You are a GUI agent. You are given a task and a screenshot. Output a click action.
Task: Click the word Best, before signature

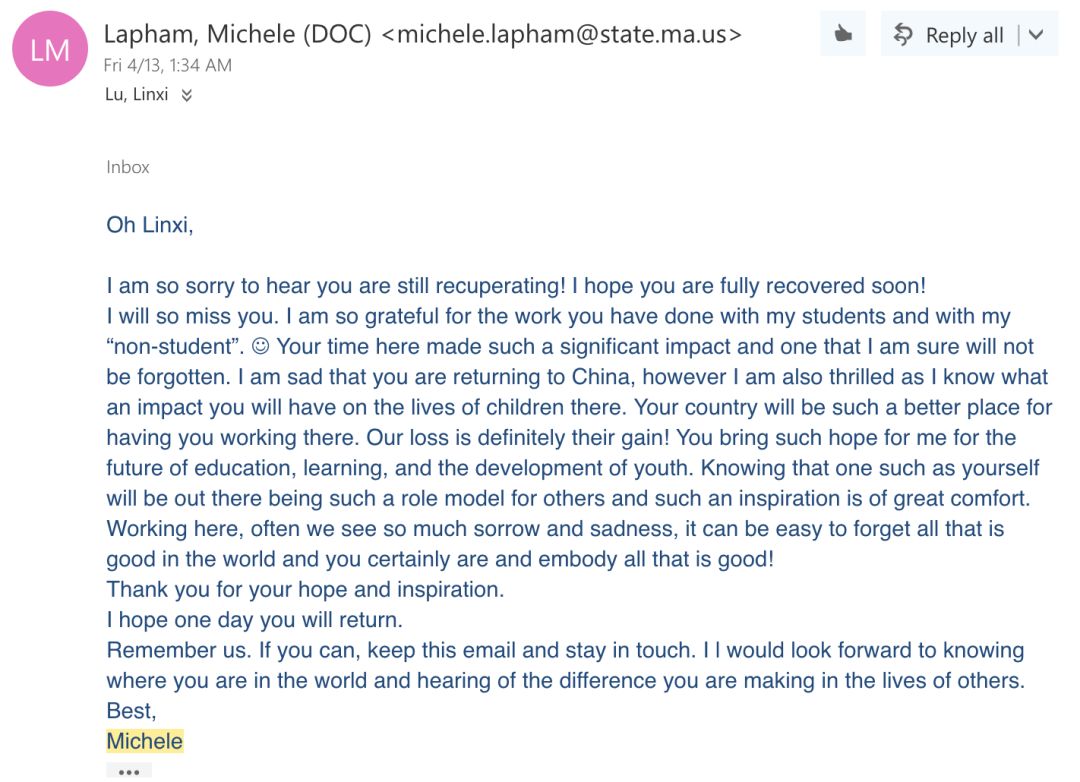coord(132,711)
